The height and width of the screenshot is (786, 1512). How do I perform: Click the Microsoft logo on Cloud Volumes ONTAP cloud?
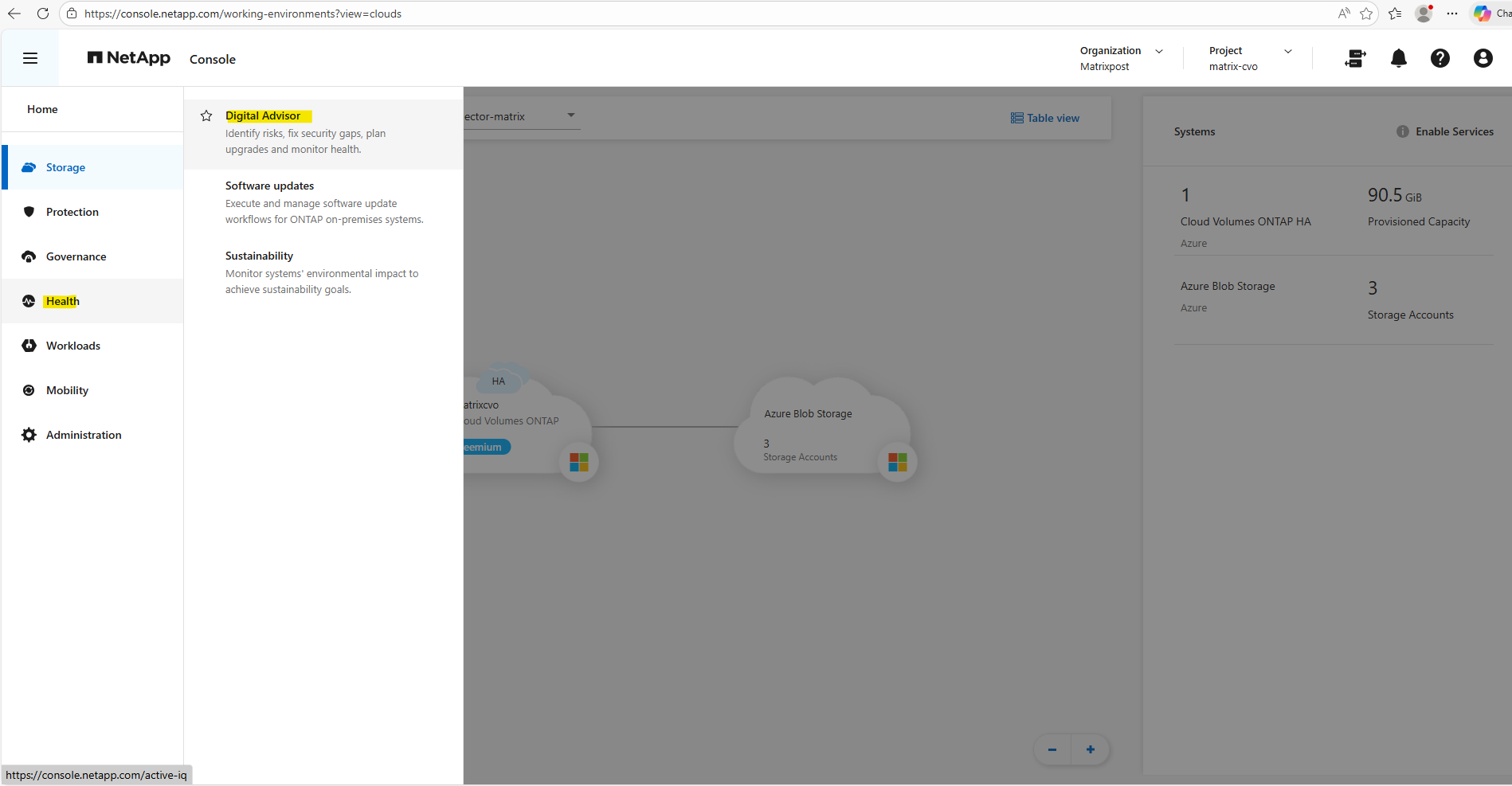[579, 462]
